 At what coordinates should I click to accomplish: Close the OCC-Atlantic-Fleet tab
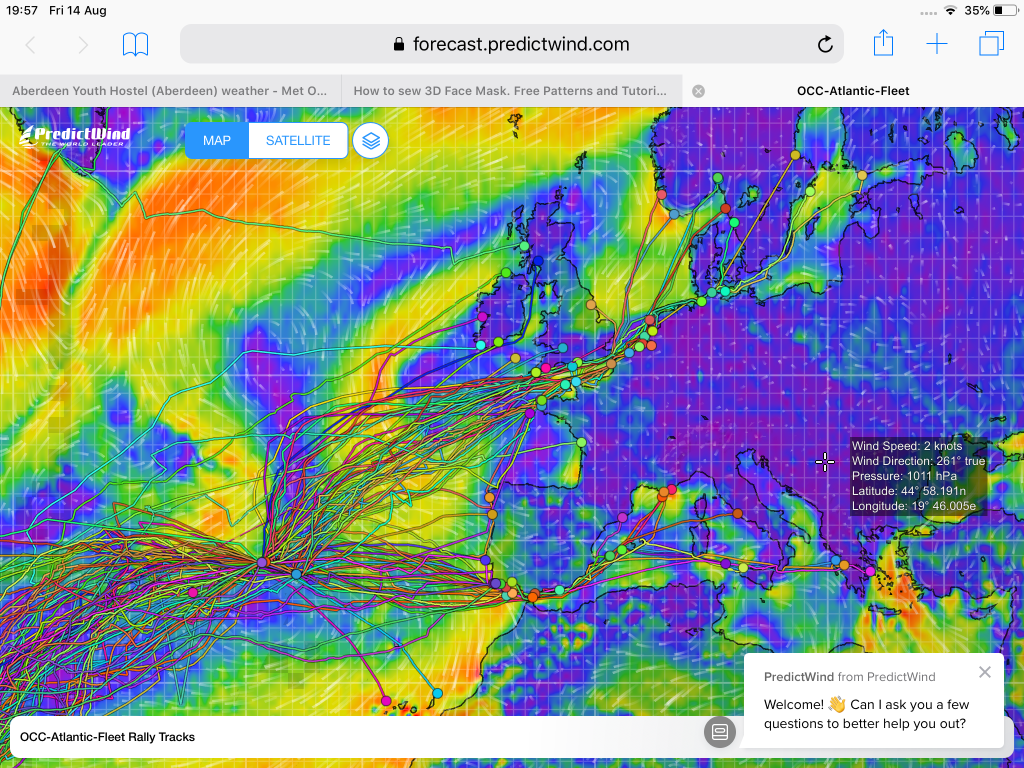pyautogui.click(x=698, y=91)
